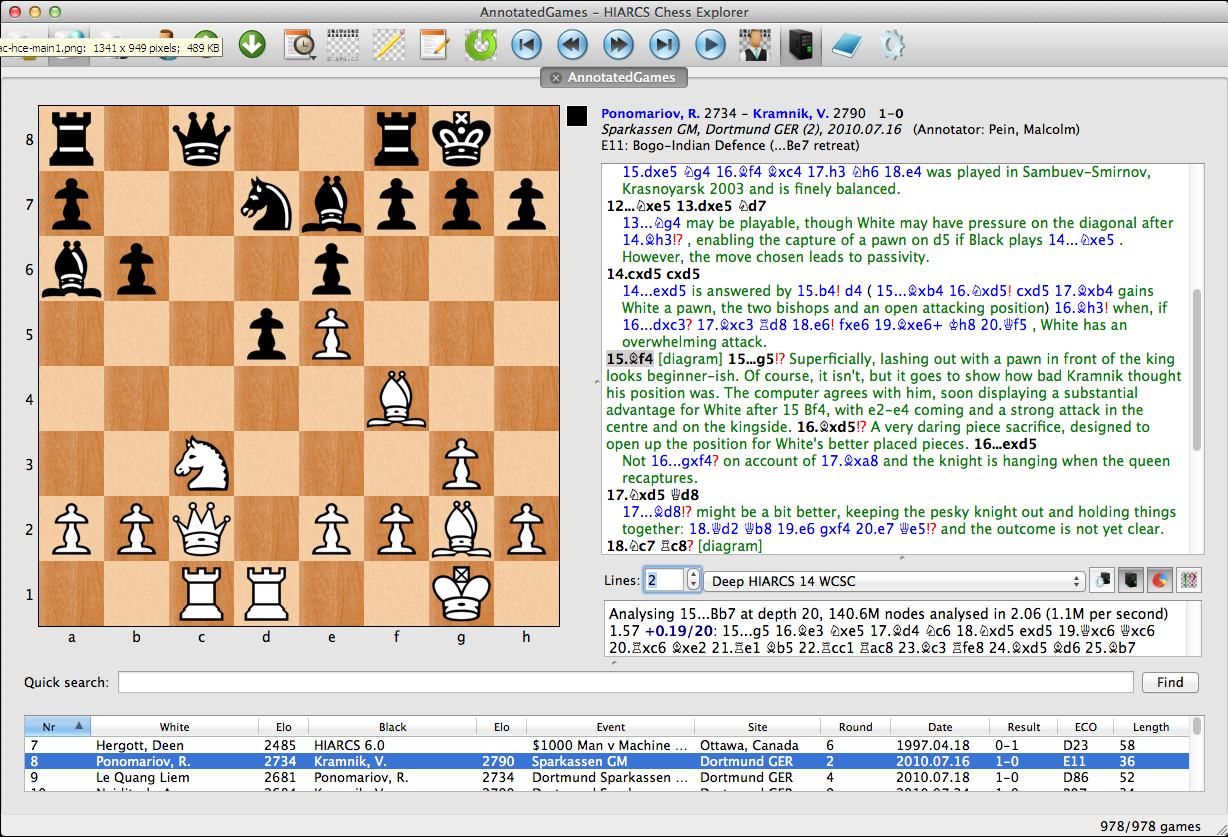Screen dimensions: 1228x837
Task: Increase Lines value using stepper arrows
Action: click(691, 575)
